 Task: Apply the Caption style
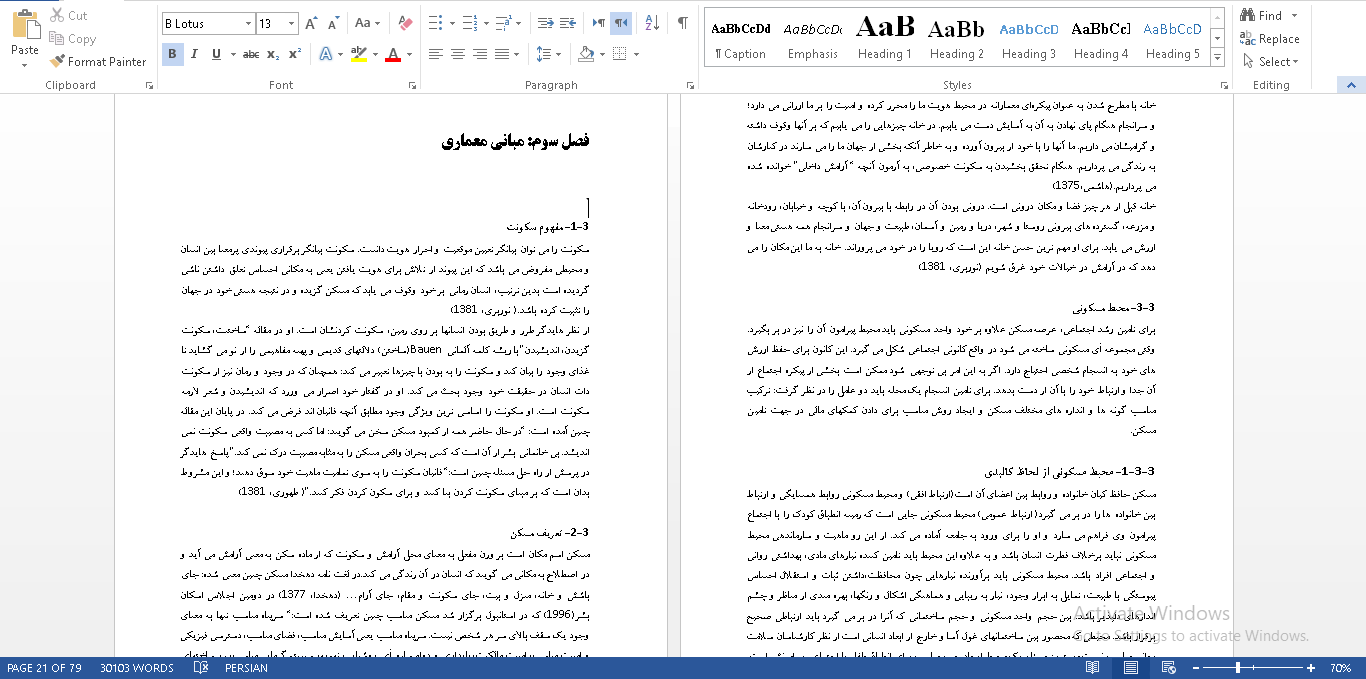coord(741,40)
